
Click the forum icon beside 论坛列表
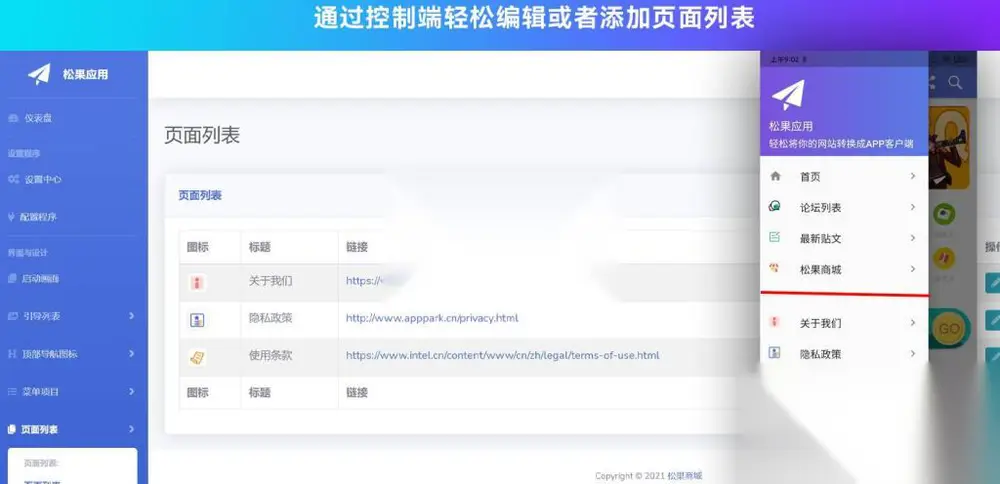[x=776, y=206]
